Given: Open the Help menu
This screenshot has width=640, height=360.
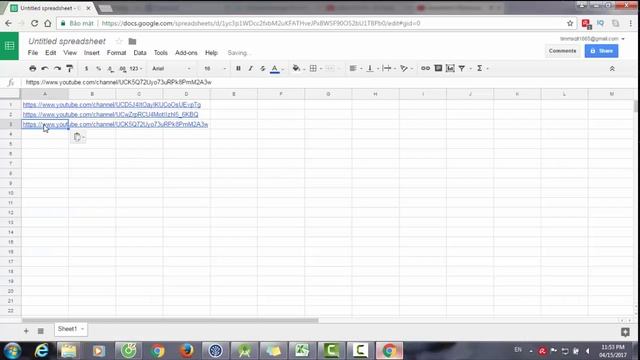Looking at the screenshot, I should pos(211,53).
